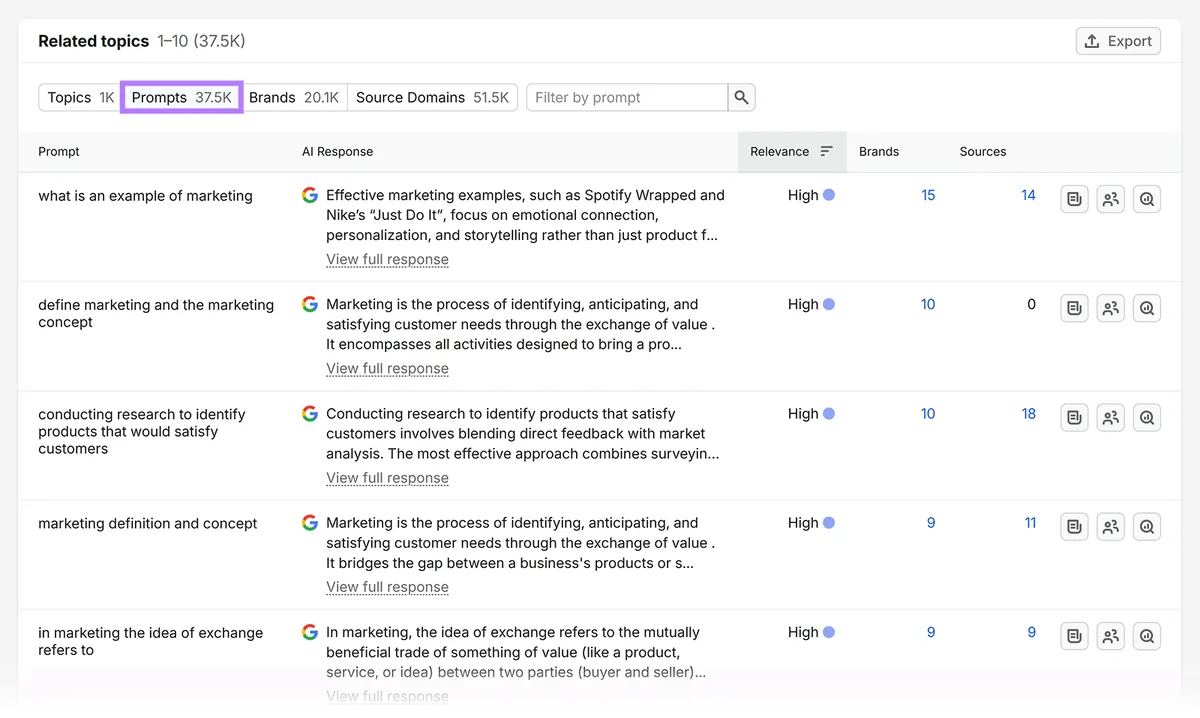Image resolution: width=1200 pixels, height=718 pixels.
Task: Open the Brands tab
Action: coord(294,97)
